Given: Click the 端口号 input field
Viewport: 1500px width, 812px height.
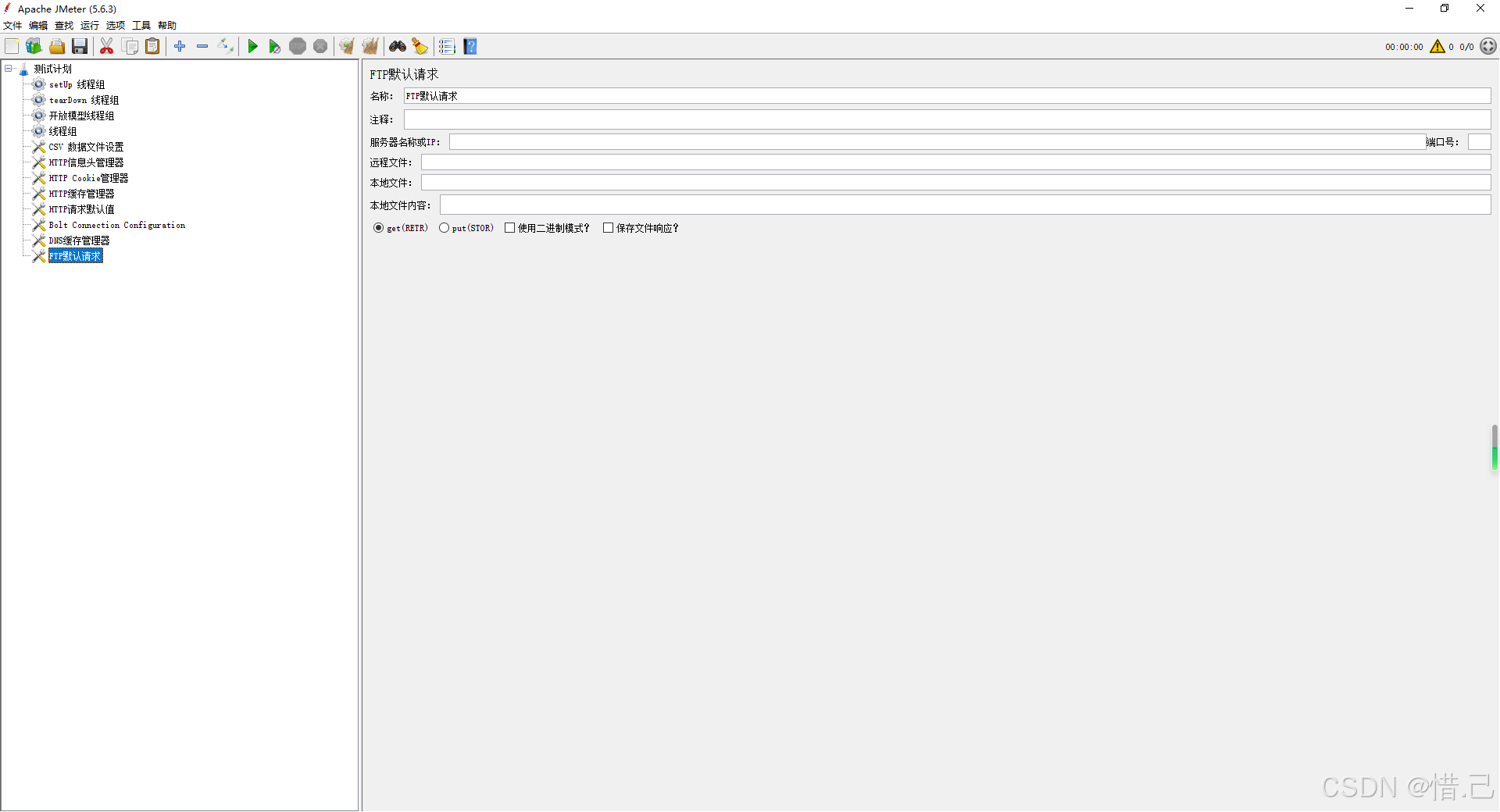Looking at the screenshot, I should click(1479, 142).
